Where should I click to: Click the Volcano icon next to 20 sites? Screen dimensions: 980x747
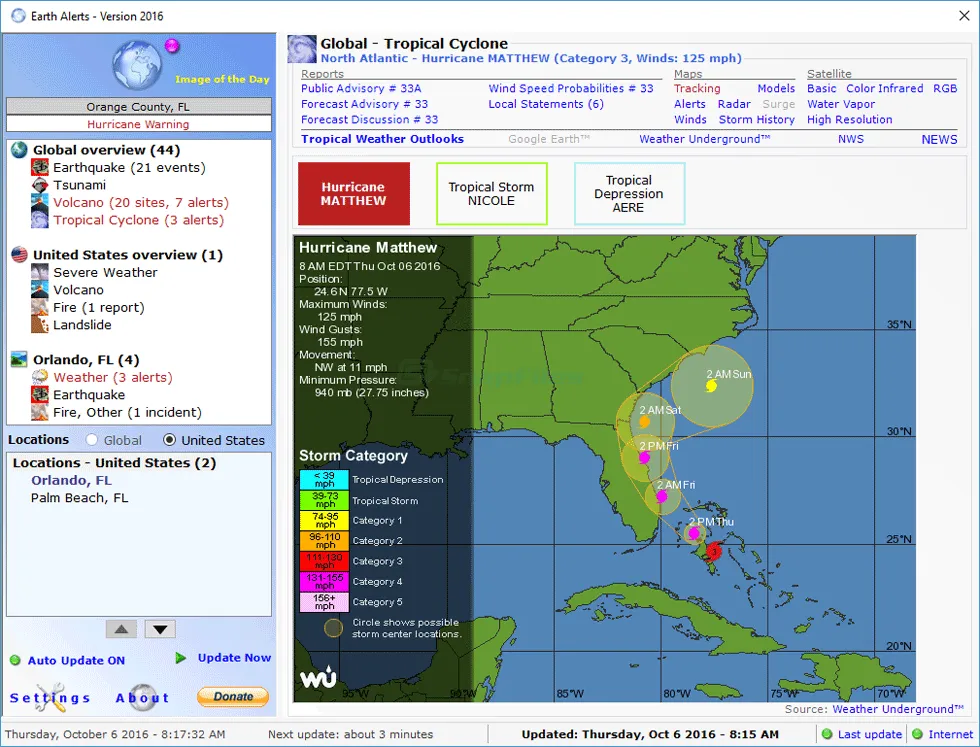(x=39, y=203)
